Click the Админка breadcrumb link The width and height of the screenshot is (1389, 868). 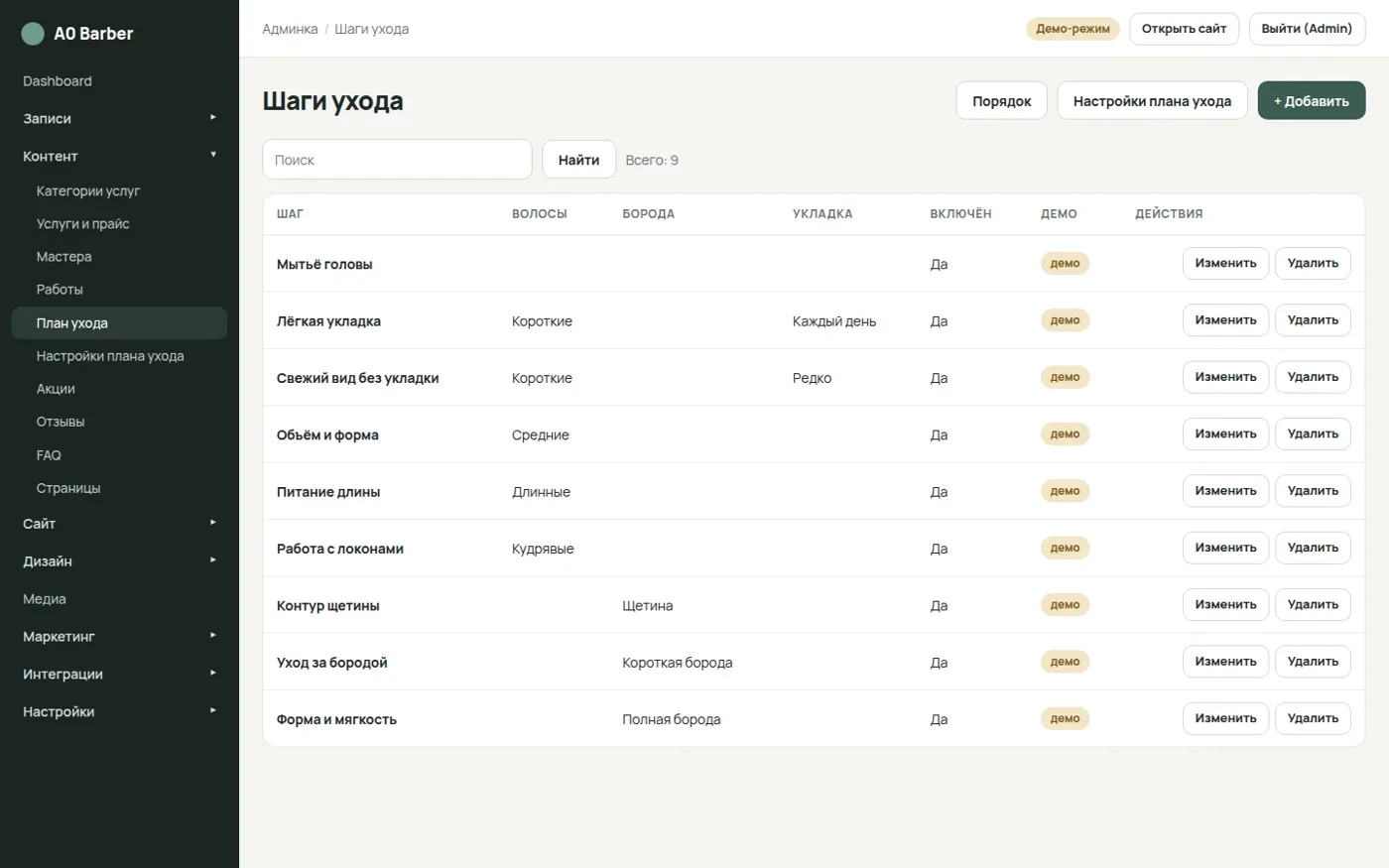[290, 29]
